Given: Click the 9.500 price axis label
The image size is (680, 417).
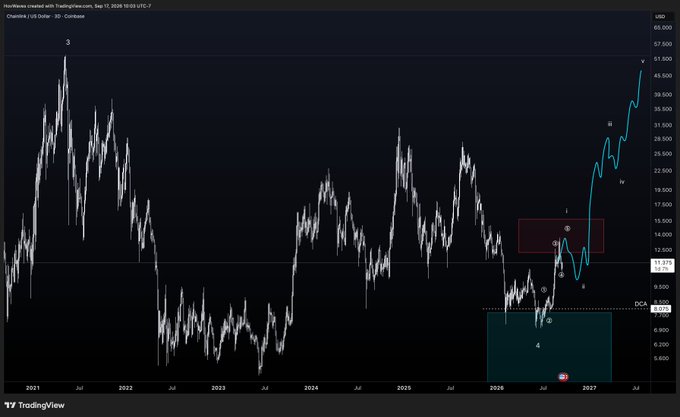Looking at the screenshot, I should (661, 287).
